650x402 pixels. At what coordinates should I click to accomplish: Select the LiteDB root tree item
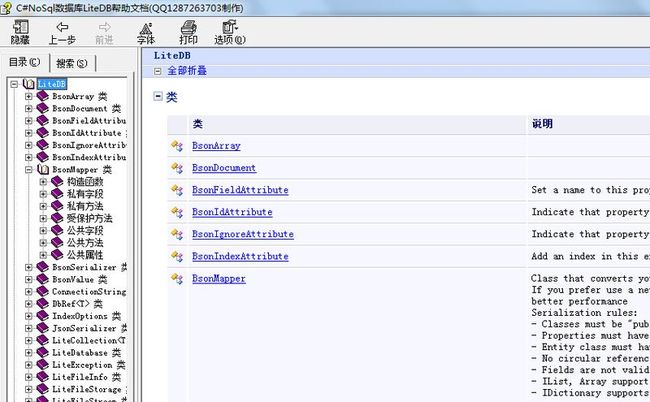click(52, 84)
